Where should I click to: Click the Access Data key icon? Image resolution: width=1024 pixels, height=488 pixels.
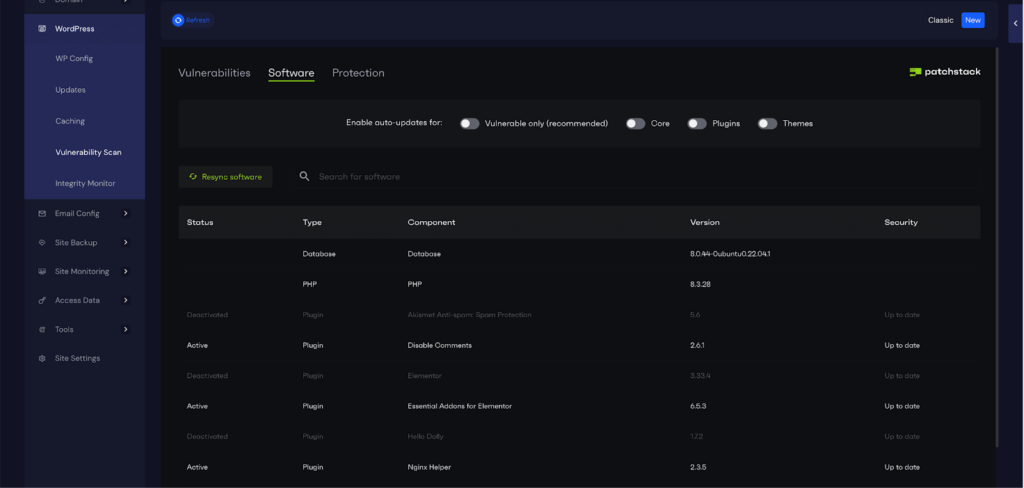(42, 300)
